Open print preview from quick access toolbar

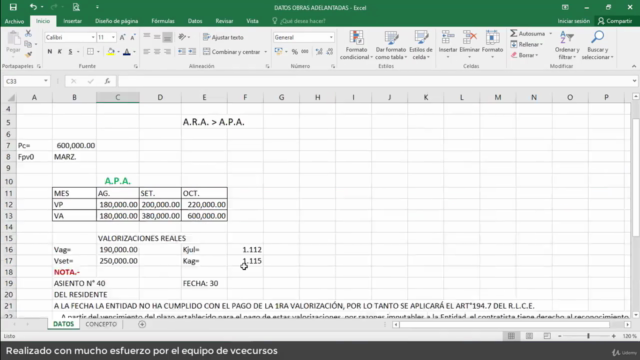tap(76, 7)
